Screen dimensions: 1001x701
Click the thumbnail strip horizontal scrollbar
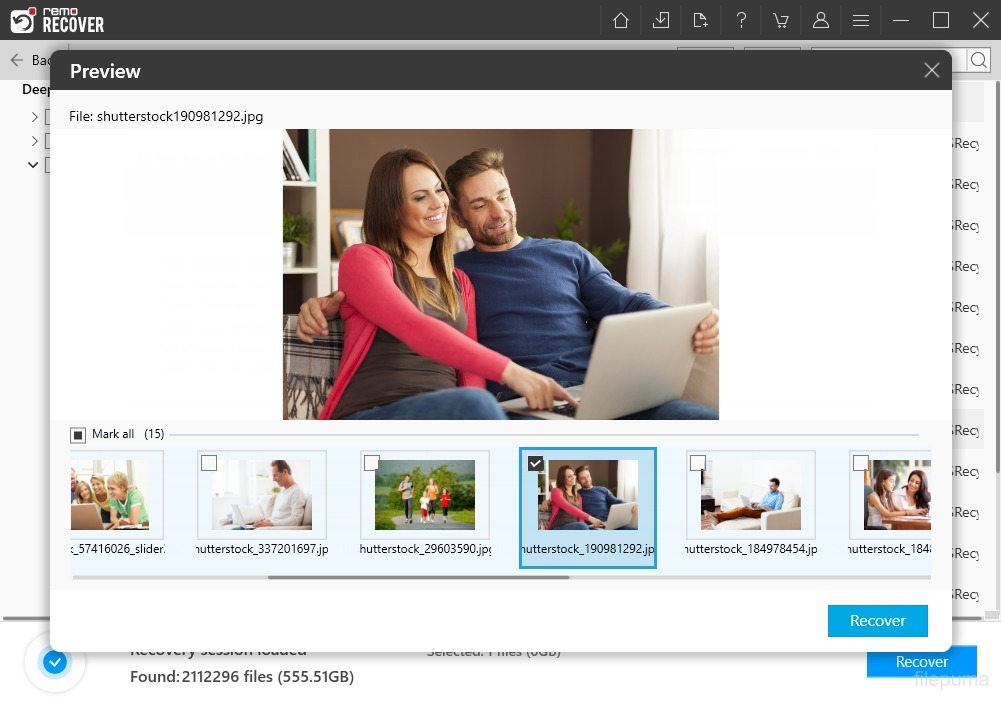[418, 577]
